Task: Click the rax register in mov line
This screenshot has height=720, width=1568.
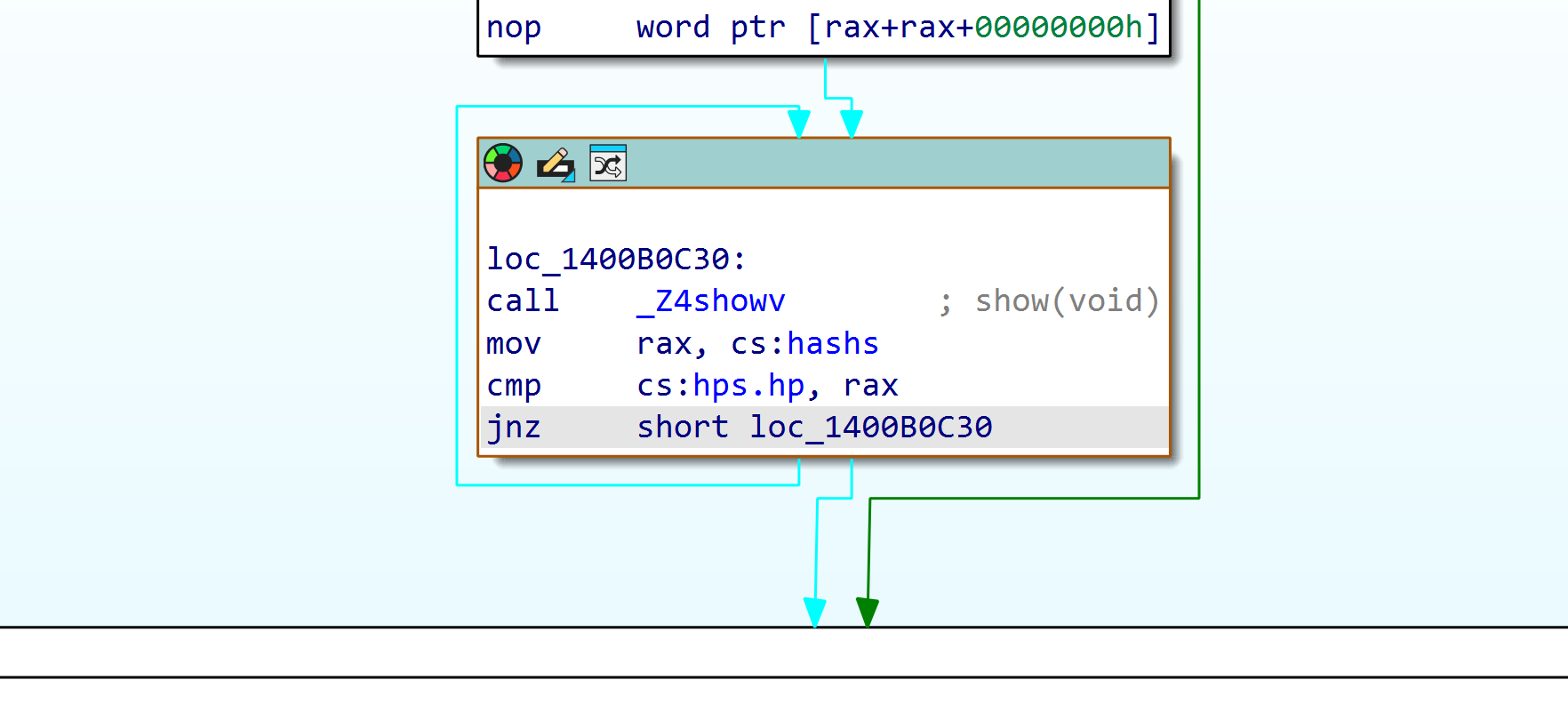Action: tap(663, 344)
